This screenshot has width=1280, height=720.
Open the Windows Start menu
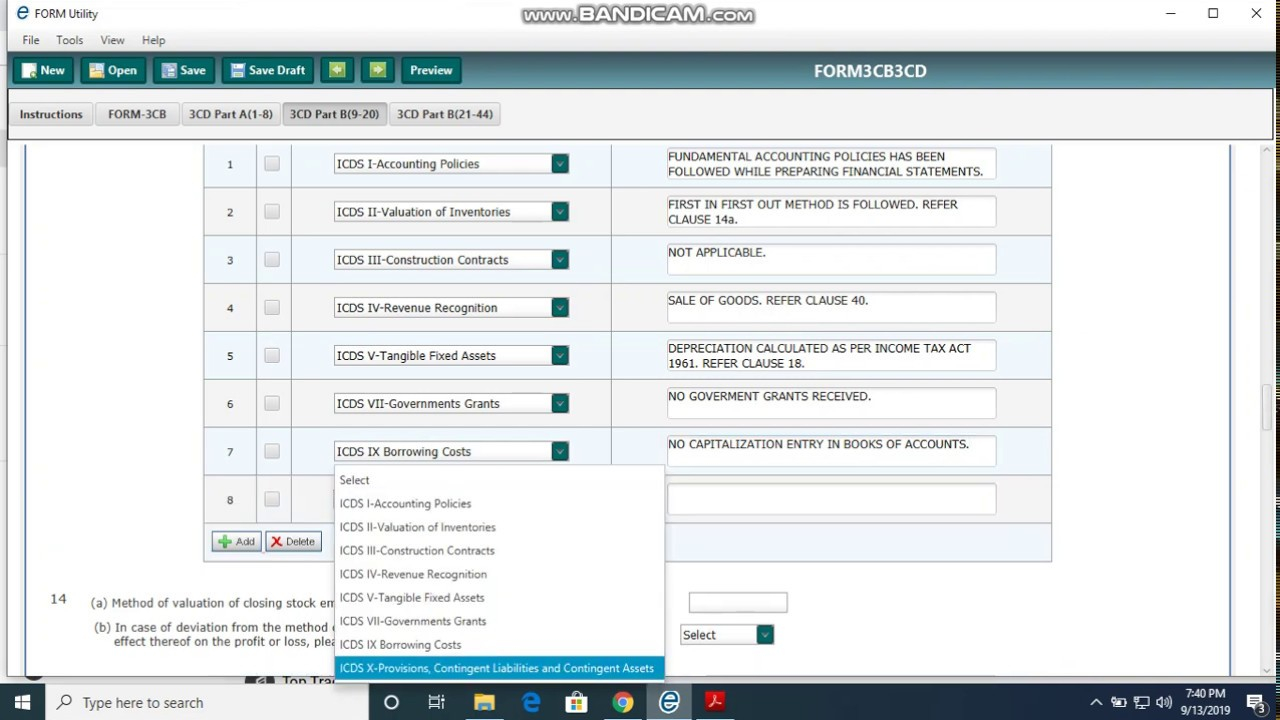(23, 702)
